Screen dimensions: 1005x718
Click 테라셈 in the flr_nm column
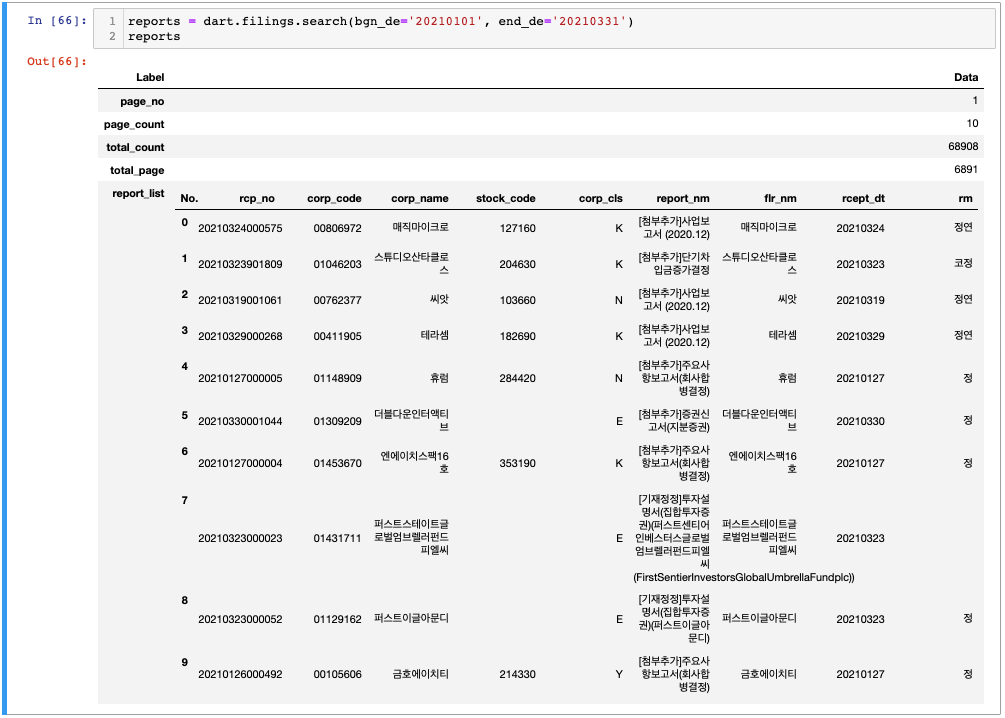coord(783,335)
